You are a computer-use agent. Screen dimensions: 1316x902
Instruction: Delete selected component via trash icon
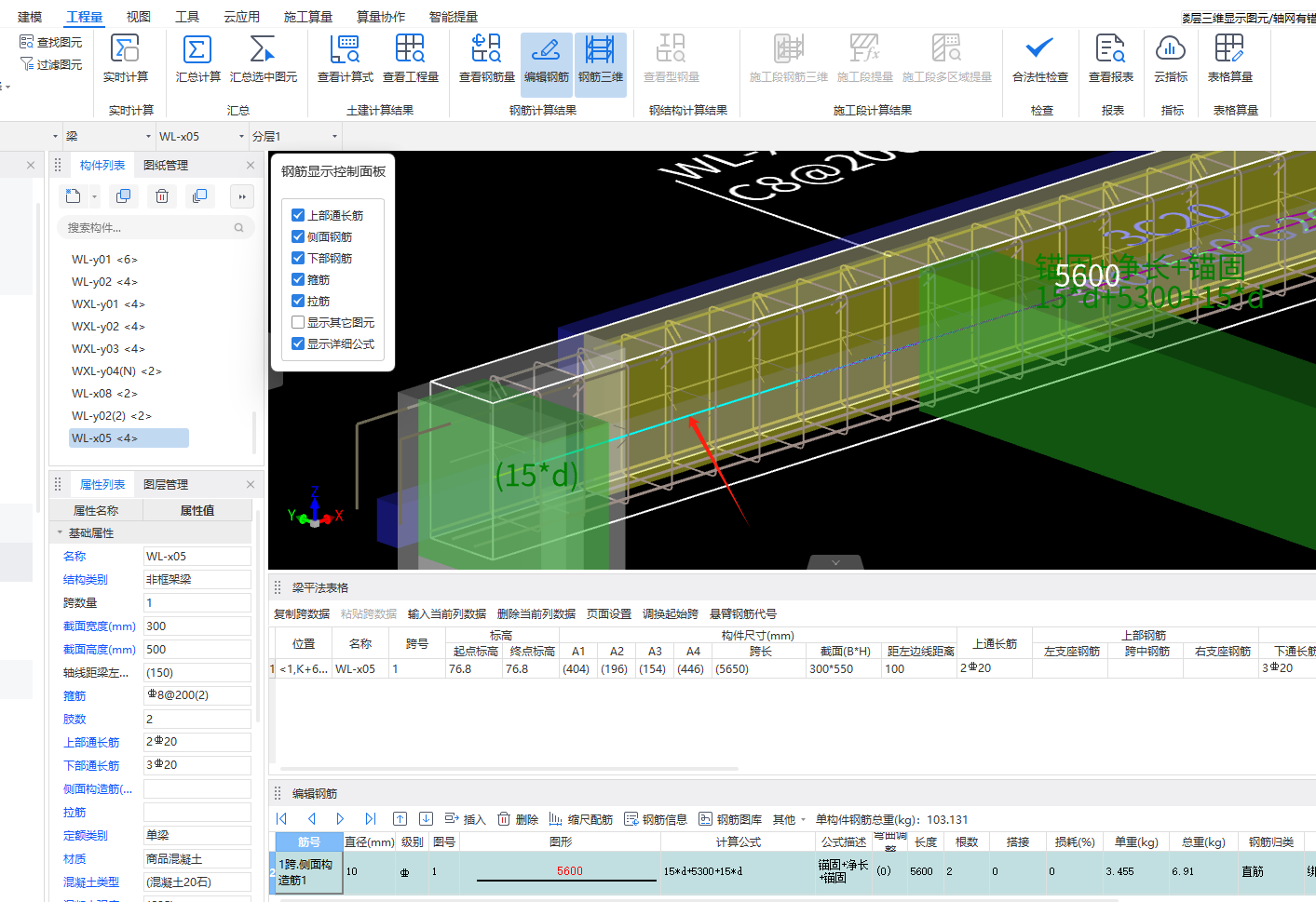[x=162, y=196]
